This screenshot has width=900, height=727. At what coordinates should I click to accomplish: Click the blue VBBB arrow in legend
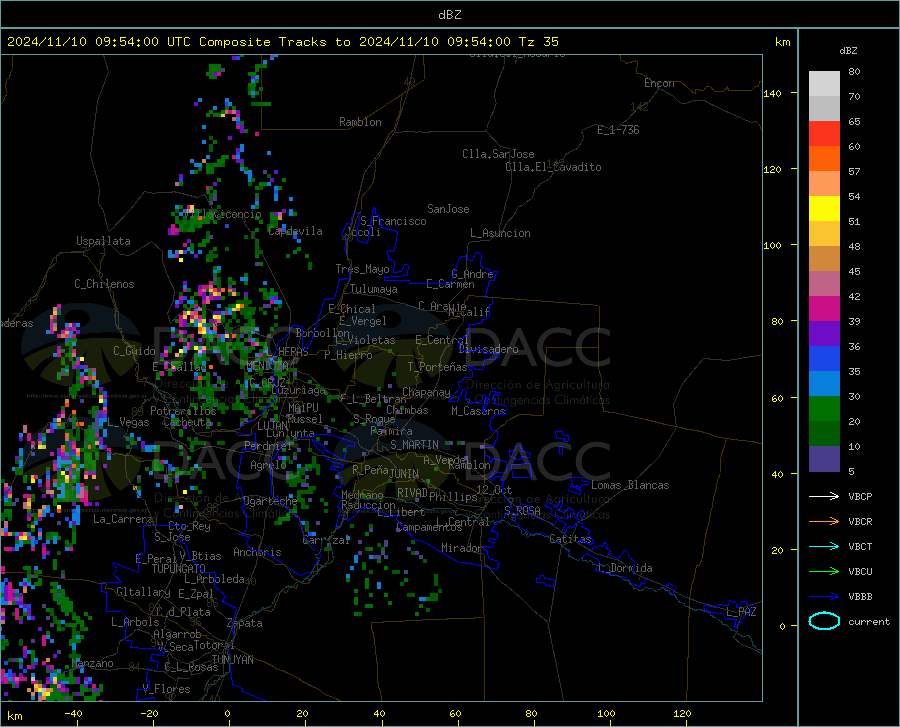(x=824, y=597)
